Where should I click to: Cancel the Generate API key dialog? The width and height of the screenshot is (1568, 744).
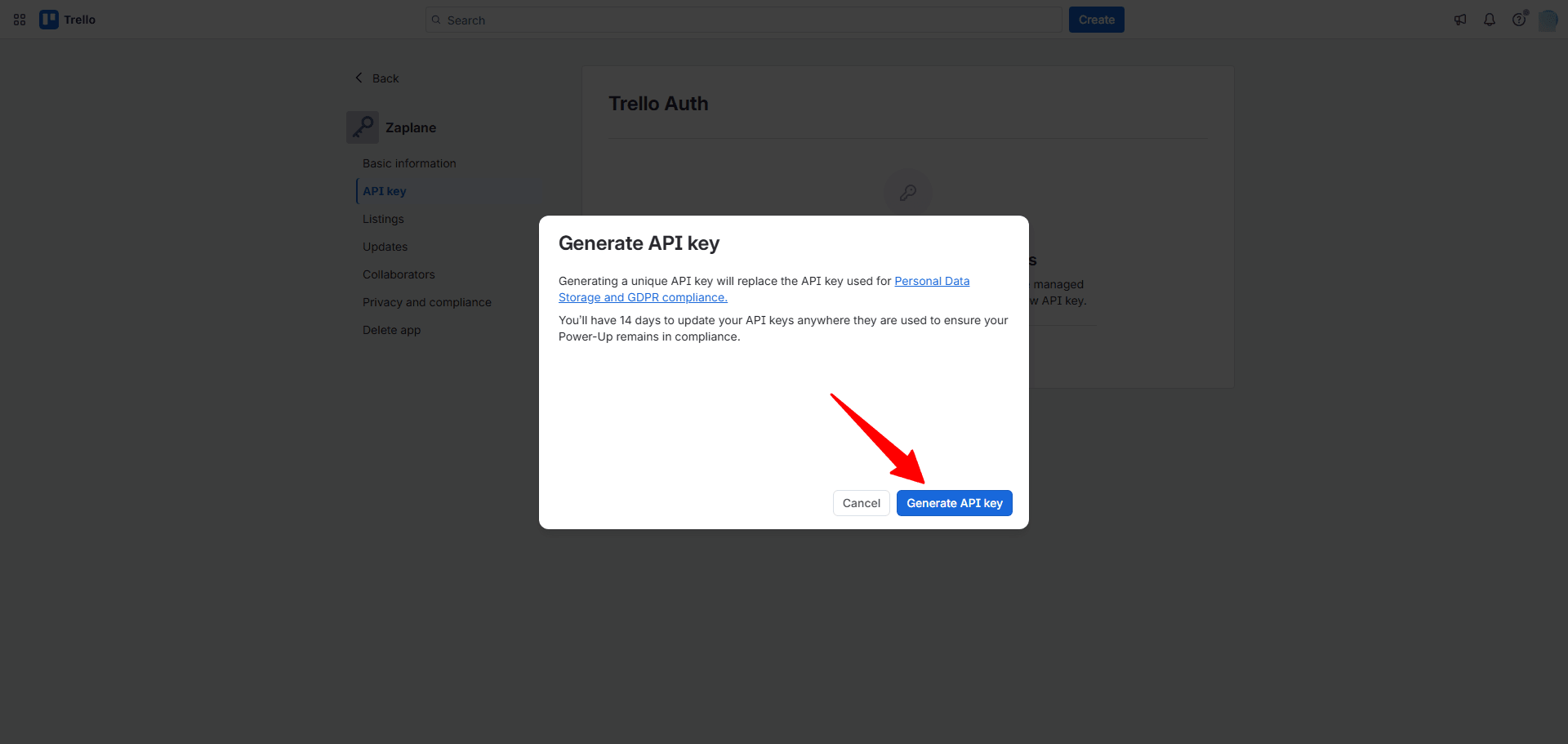pos(861,503)
